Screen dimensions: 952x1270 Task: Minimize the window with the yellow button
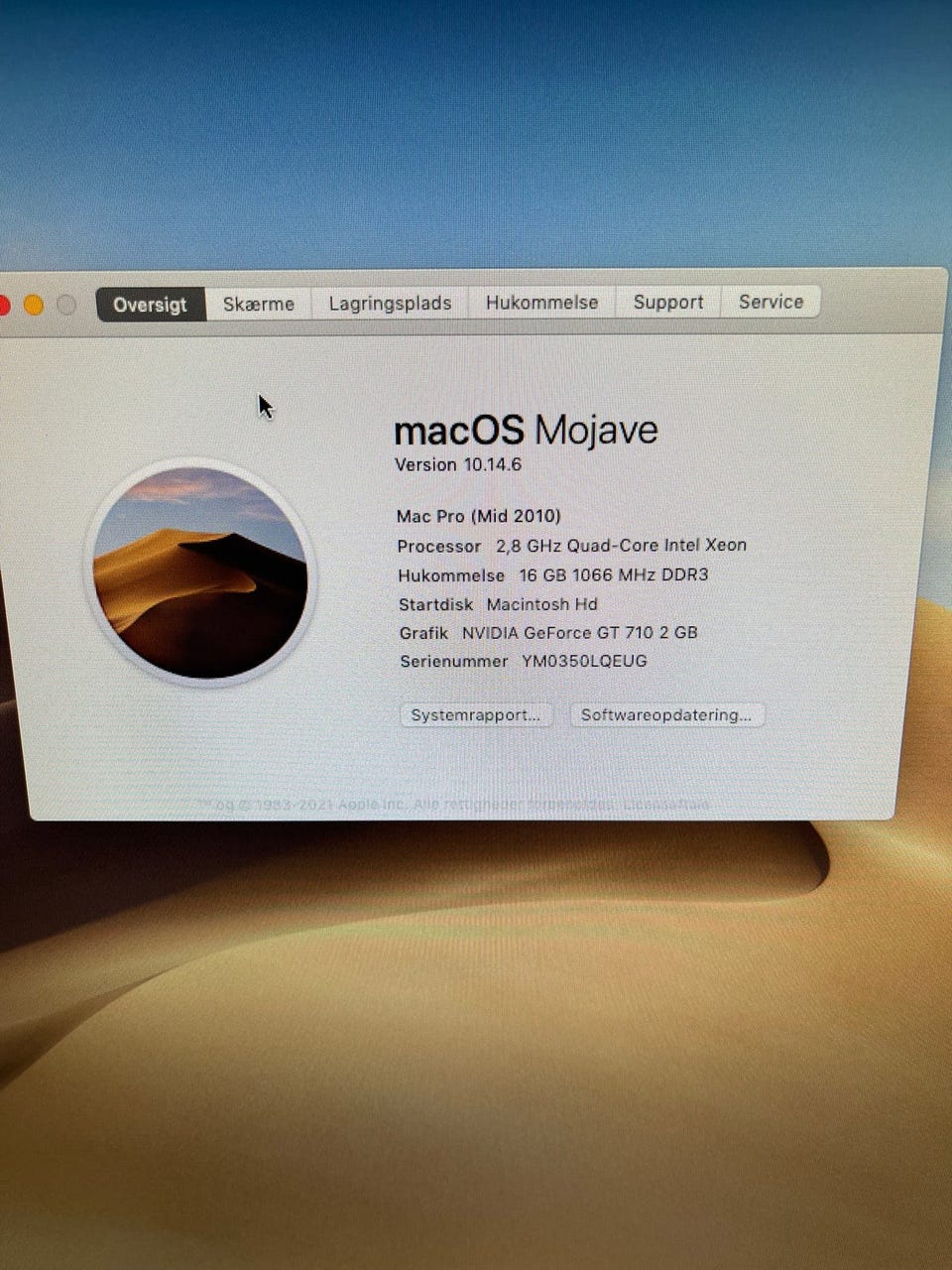point(34,306)
